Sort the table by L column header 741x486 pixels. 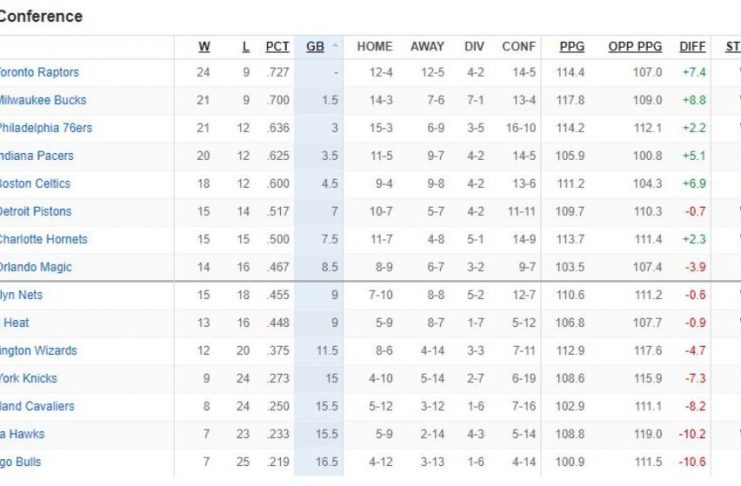coord(246,46)
